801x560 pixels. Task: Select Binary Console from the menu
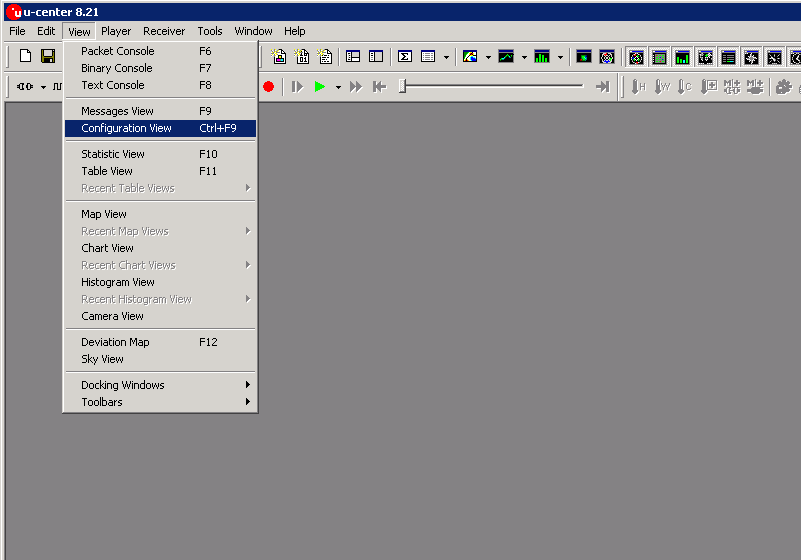click(x=160, y=68)
